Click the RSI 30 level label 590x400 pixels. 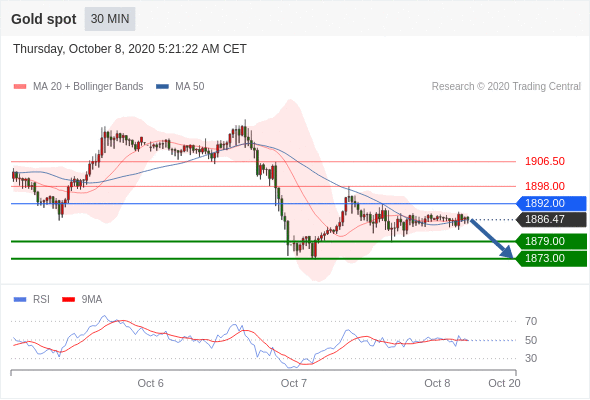[x=531, y=358]
